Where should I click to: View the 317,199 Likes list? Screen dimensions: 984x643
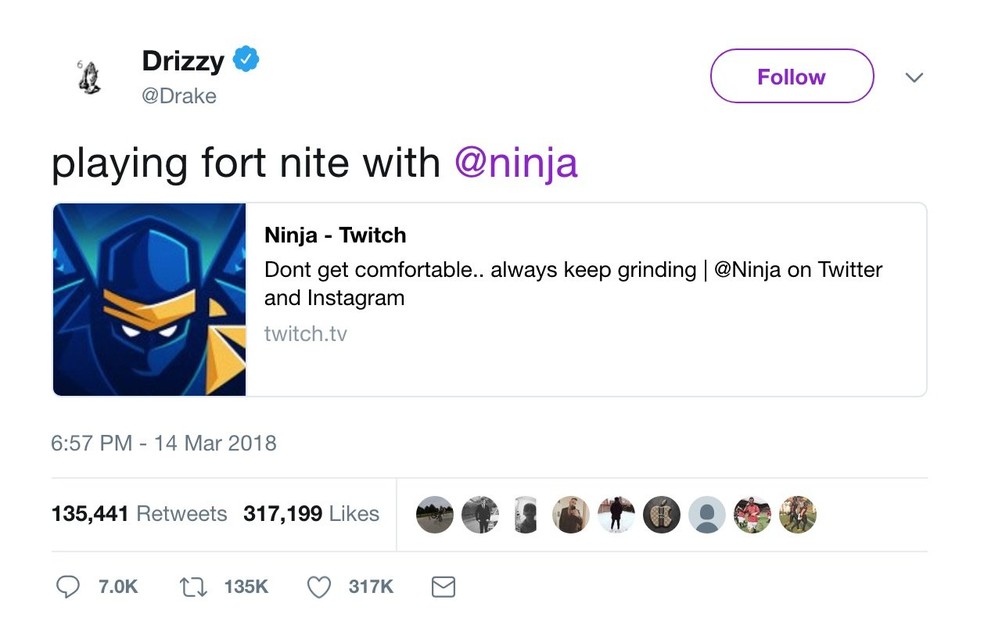(x=311, y=514)
